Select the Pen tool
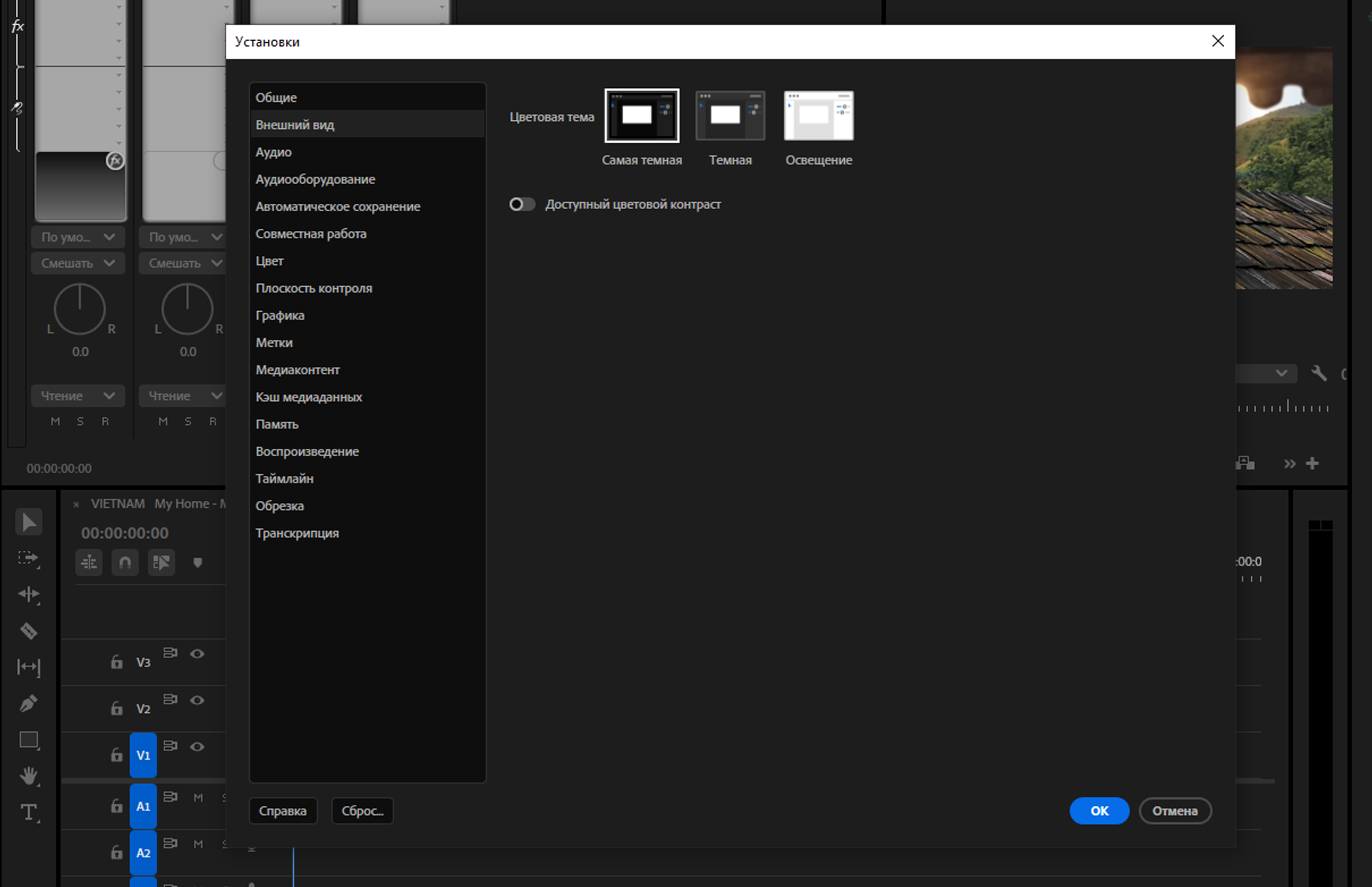This screenshot has width=1372, height=887. click(x=29, y=703)
